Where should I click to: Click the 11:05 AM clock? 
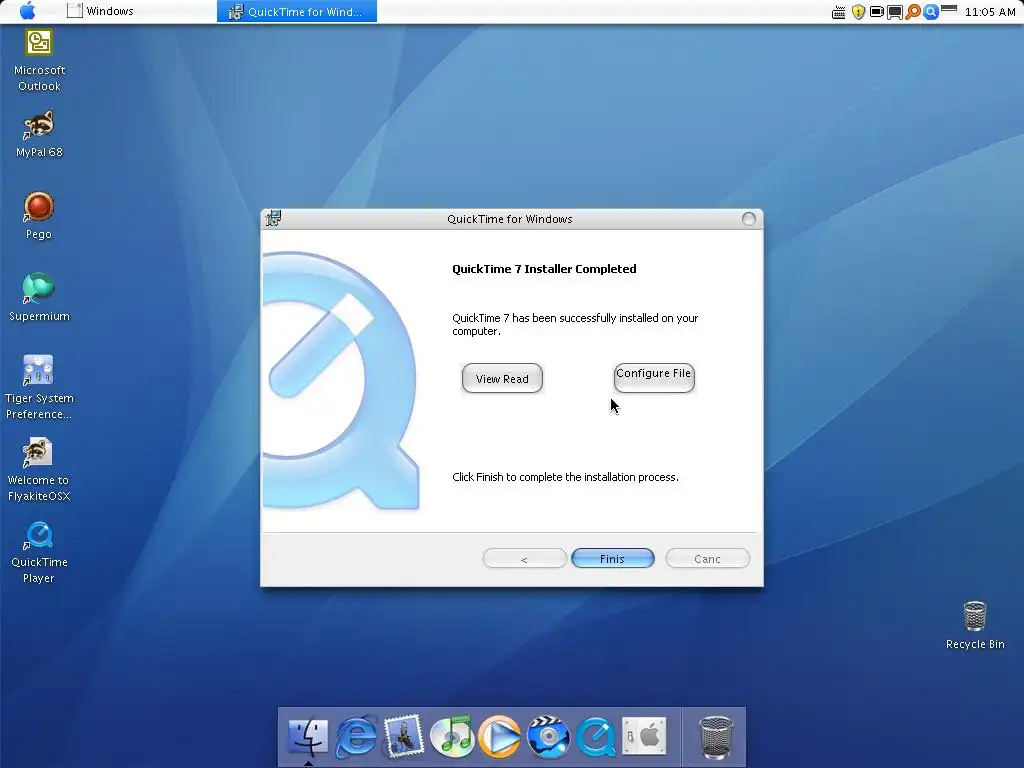(990, 12)
